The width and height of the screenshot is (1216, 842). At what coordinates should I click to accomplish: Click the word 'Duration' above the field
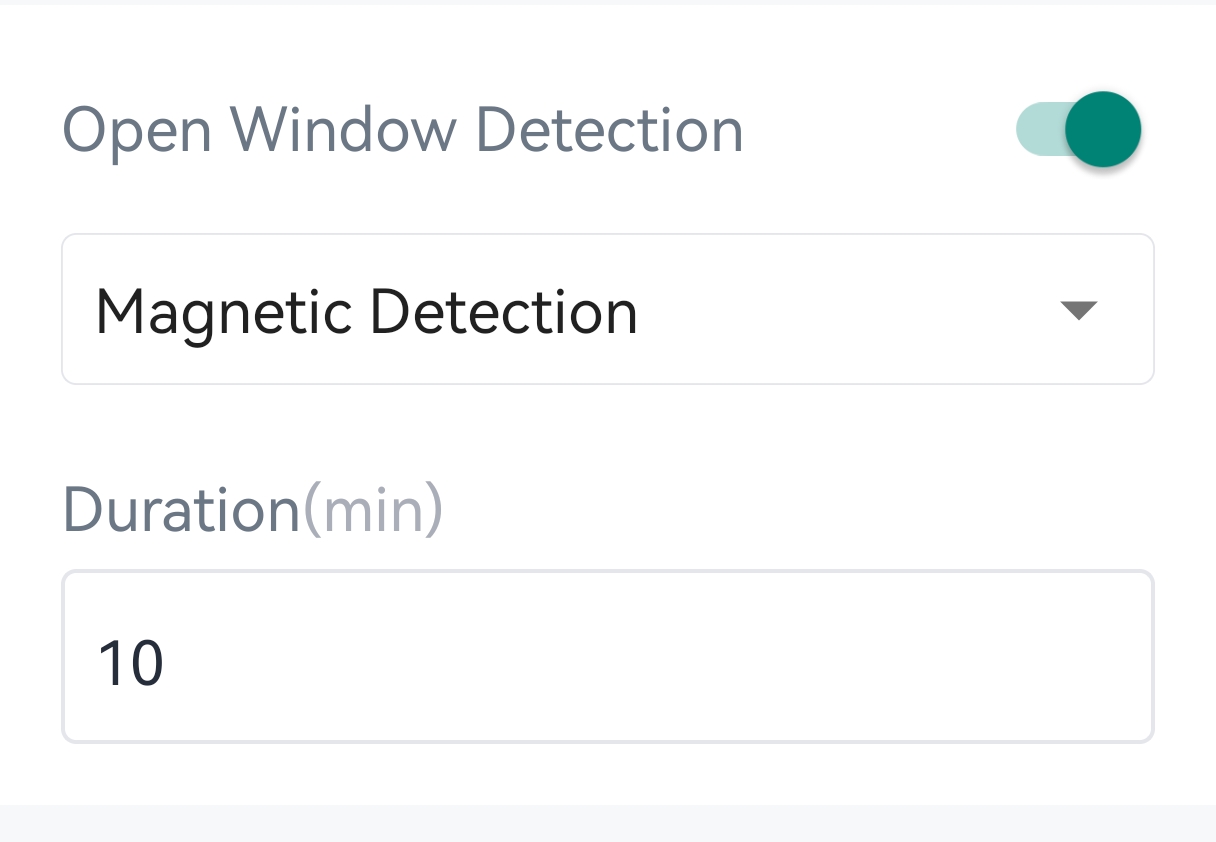(x=181, y=510)
